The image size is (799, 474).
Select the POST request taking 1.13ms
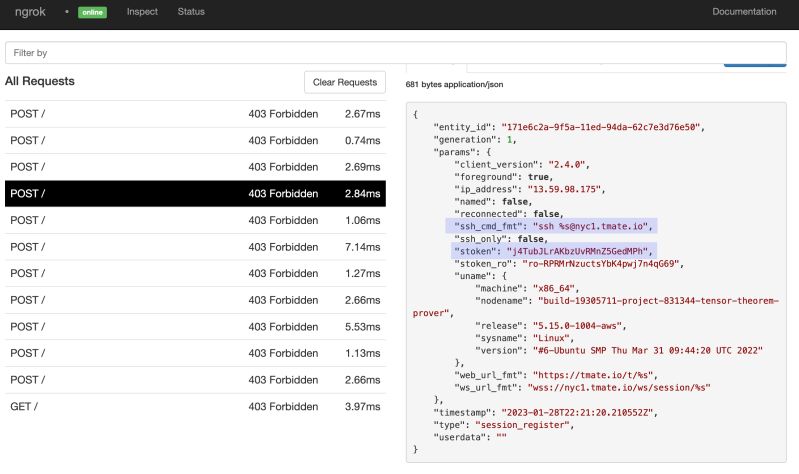click(x=195, y=353)
